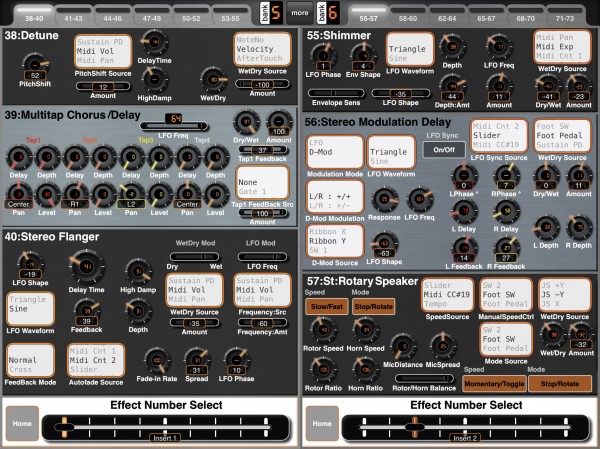600x449 pixels.
Task: Click the DelayTime knob in Detune
Action: (154, 43)
